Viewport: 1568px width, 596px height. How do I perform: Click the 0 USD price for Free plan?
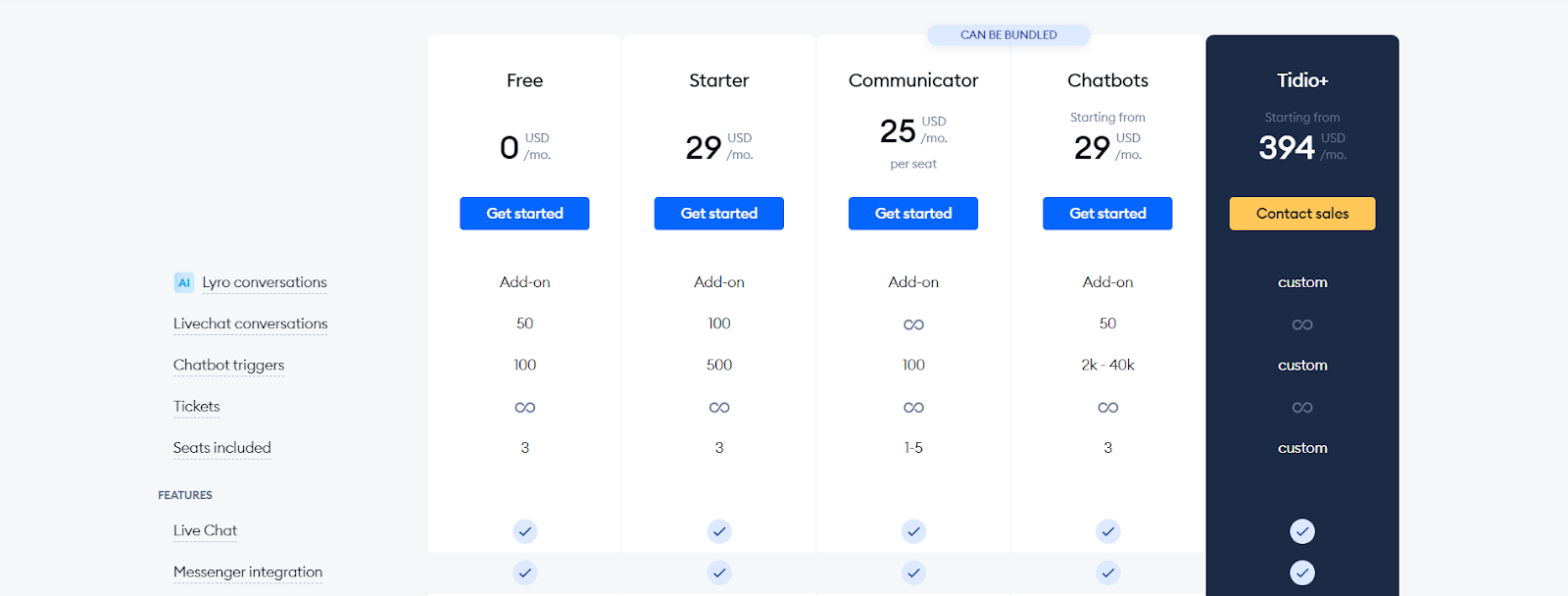point(525,147)
